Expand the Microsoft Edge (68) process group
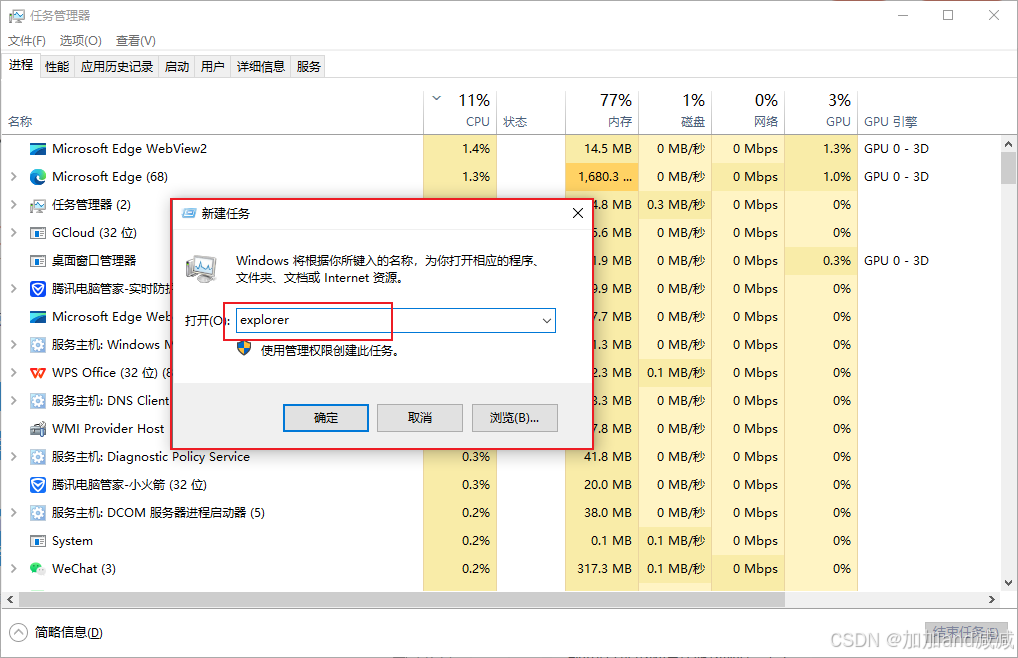Viewport: 1018px width, 658px height. point(14,177)
